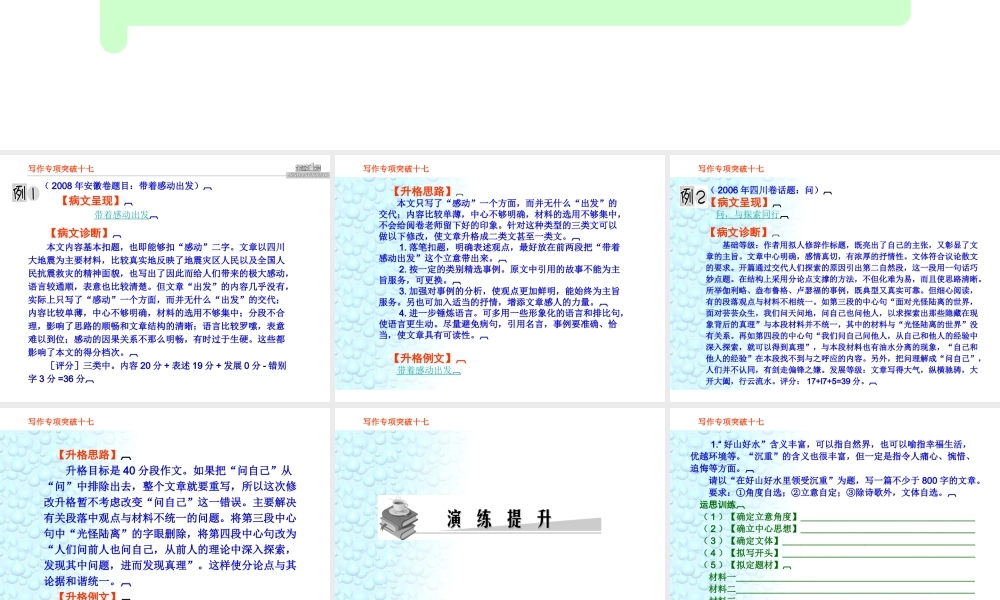Click the （2006年四川卷话题：问） caption

click(x=768, y=190)
